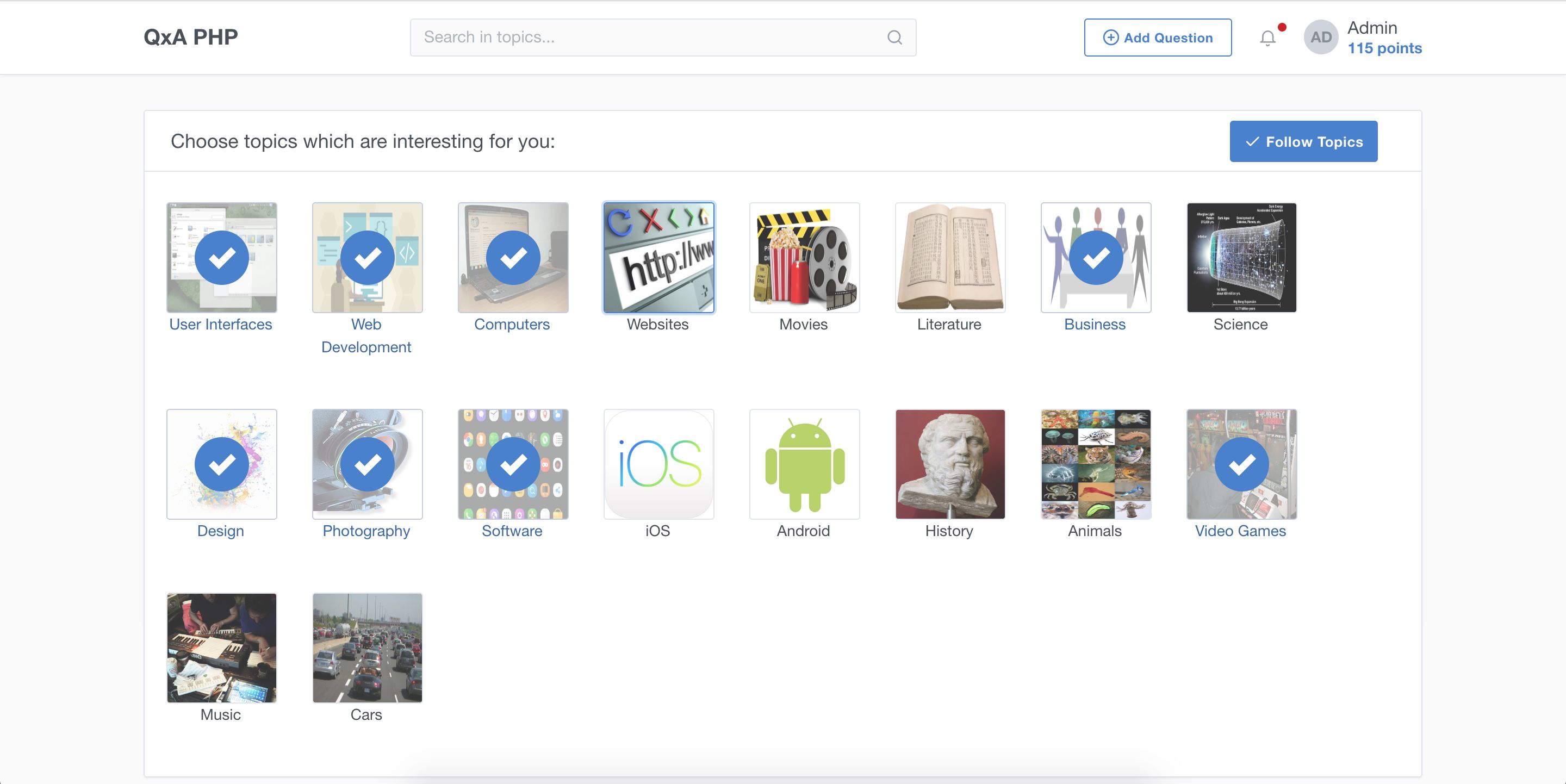
Task: Open the QxA PHP home link
Action: point(190,37)
